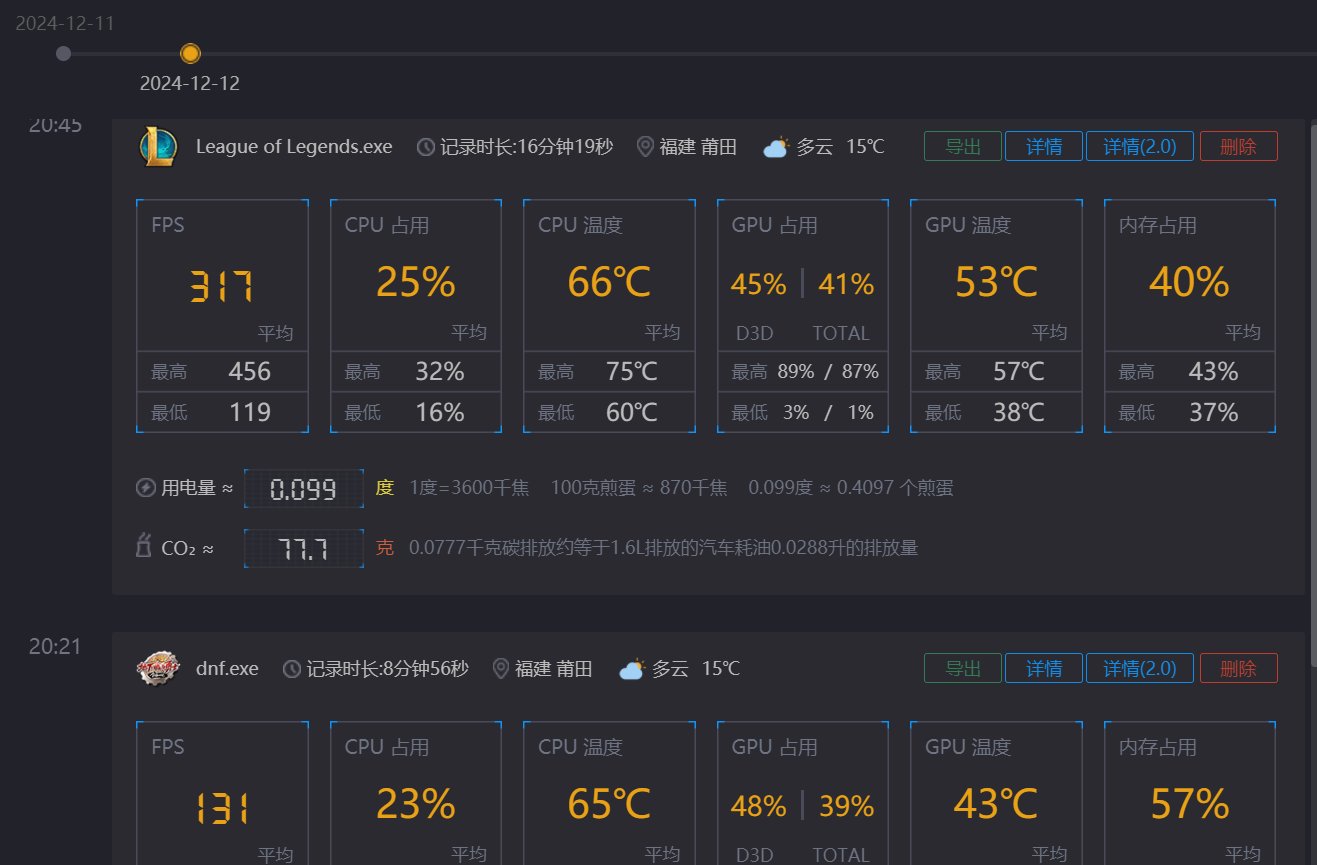This screenshot has height=865, width=1317.
Task: Export the dnf.exe record with 导出
Action: tap(962, 668)
